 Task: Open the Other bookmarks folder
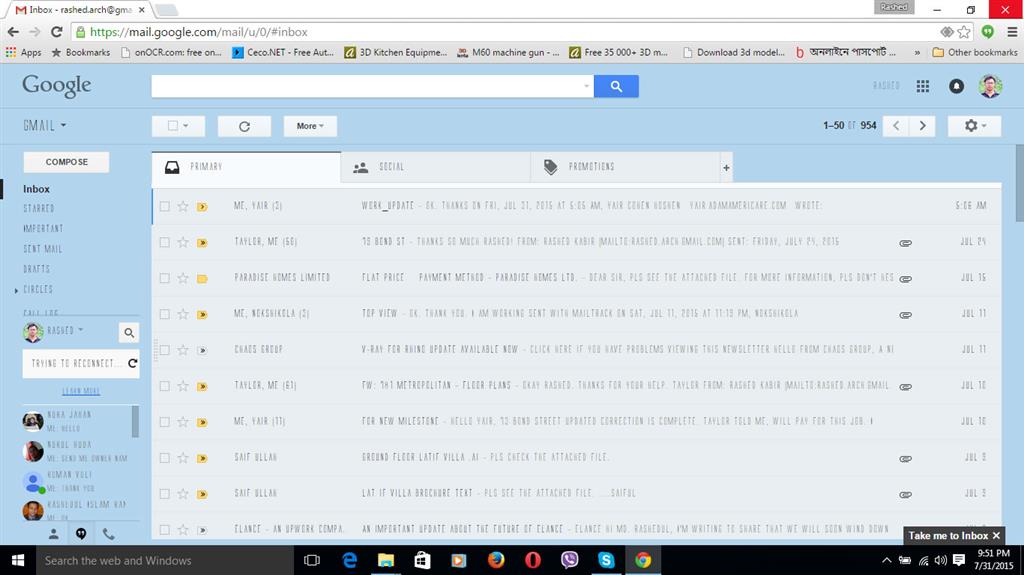point(974,52)
